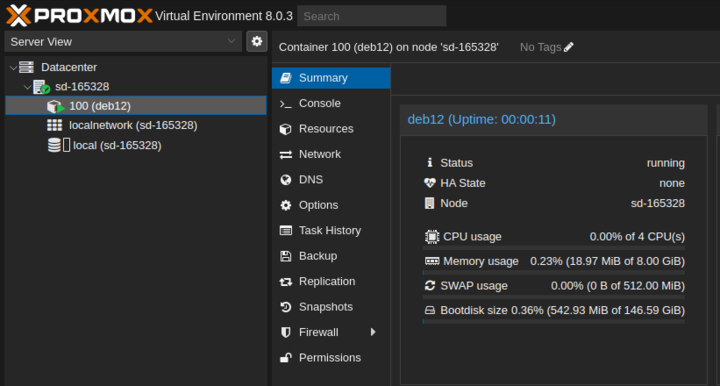720x386 pixels.
Task: Click the SWAP usage refresh icon
Action: 430,285
